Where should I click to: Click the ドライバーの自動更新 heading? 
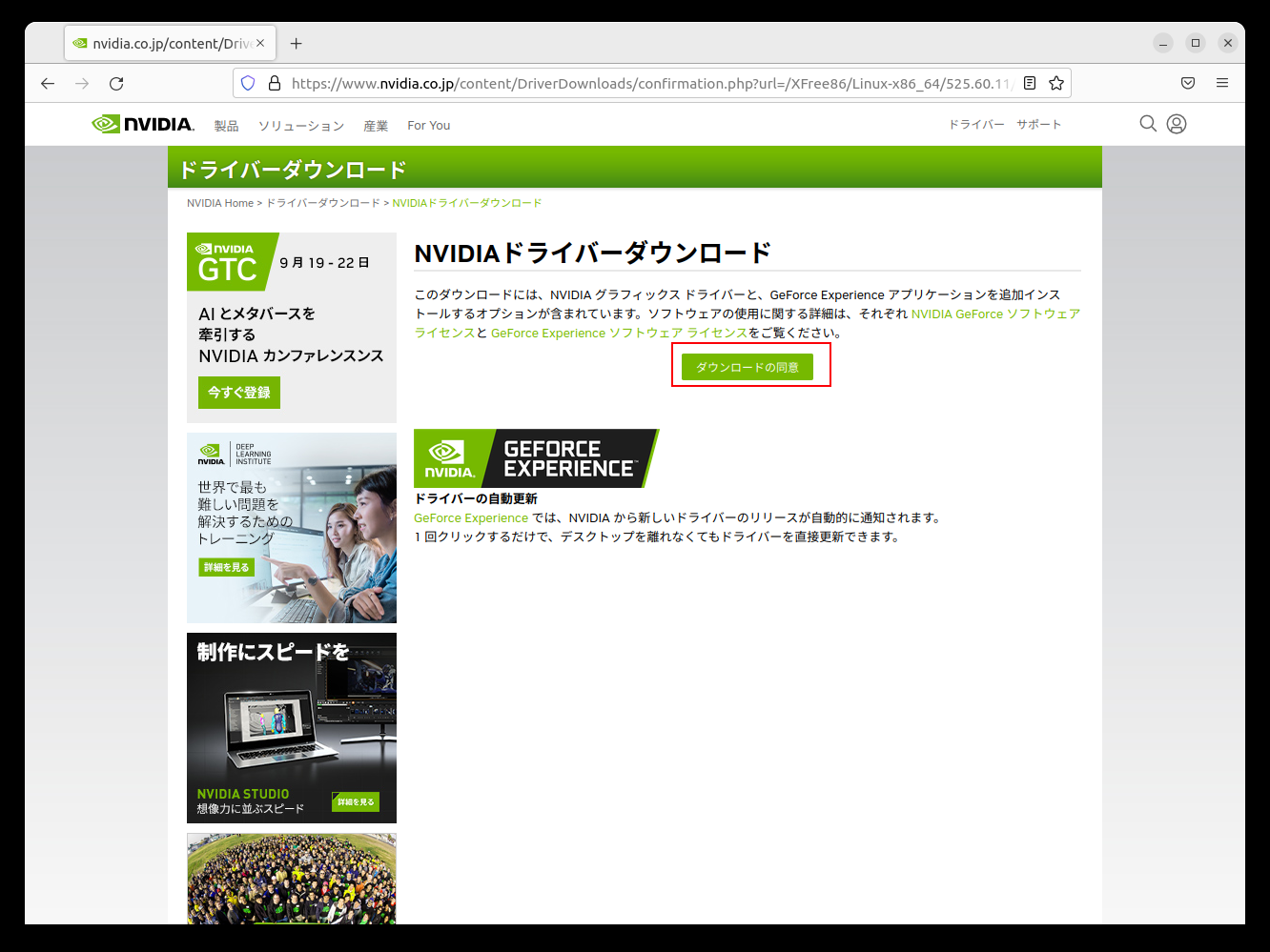(x=476, y=498)
